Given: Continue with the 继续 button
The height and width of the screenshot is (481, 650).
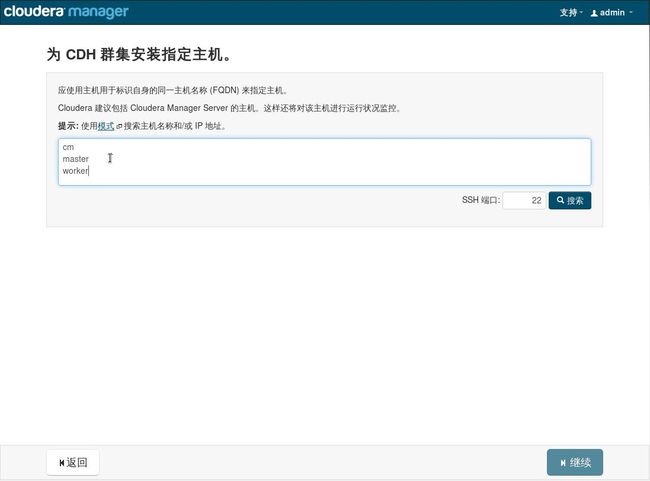Looking at the screenshot, I should pyautogui.click(x=575, y=462).
